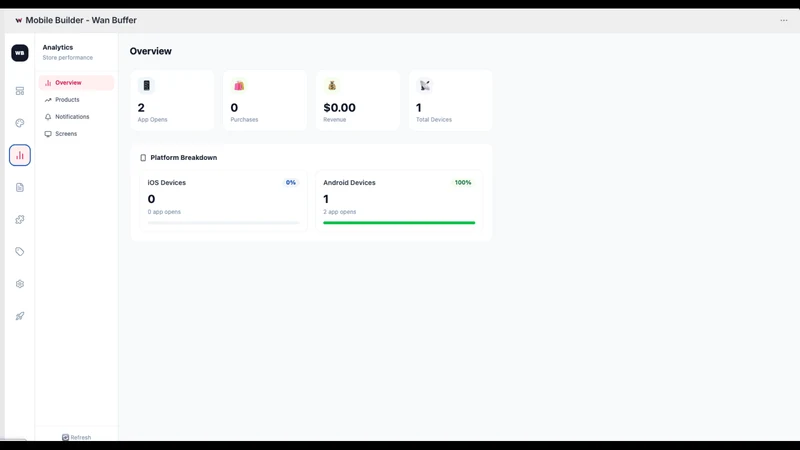Click the App Opens label
Image resolution: width=800 pixels, height=450 pixels.
click(152, 119)
